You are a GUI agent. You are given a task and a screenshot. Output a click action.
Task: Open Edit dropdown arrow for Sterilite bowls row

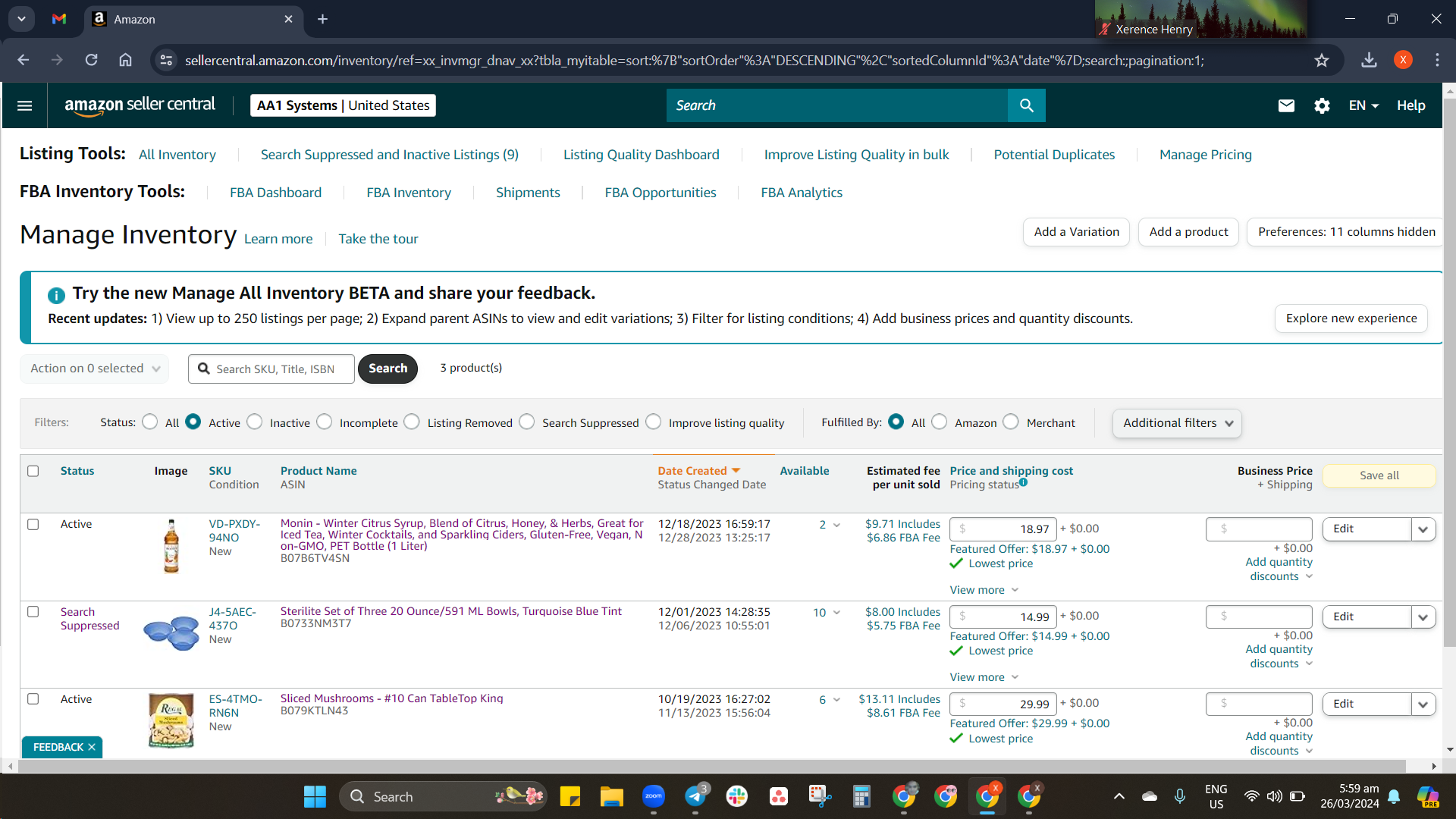pos(1423,617)
